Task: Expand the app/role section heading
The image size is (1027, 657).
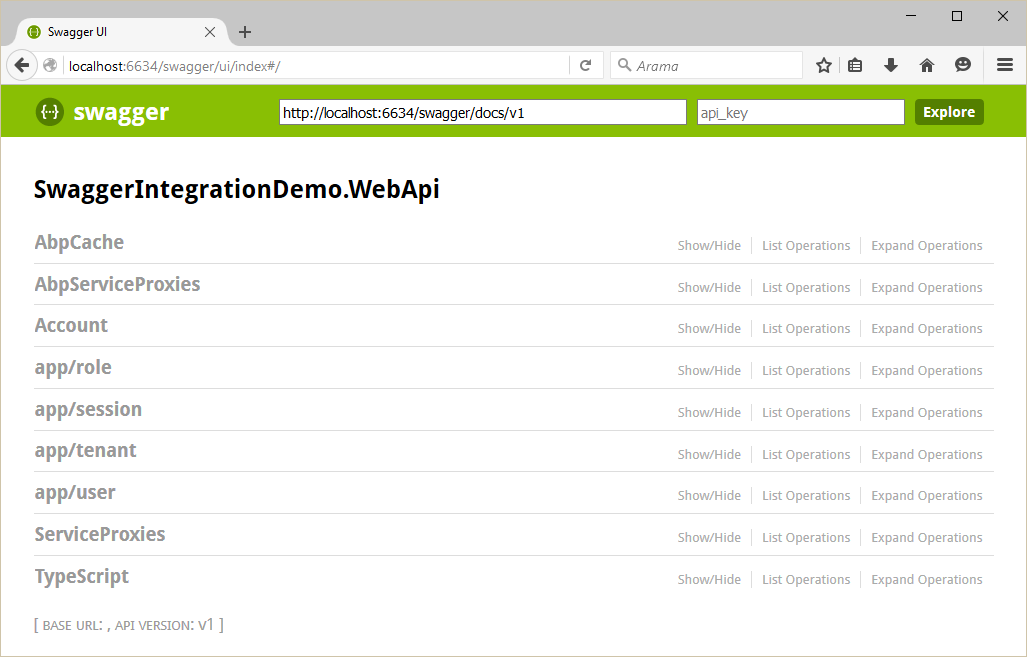Action: tap(73, 367)
